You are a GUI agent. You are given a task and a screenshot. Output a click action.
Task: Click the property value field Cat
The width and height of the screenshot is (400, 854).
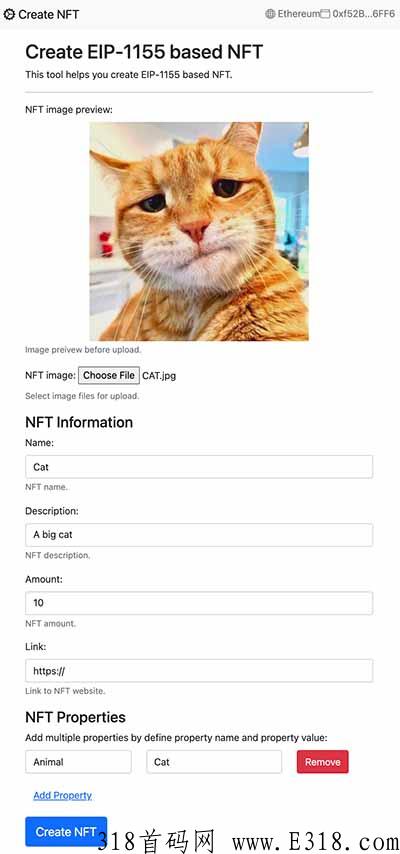pos(214,762)
